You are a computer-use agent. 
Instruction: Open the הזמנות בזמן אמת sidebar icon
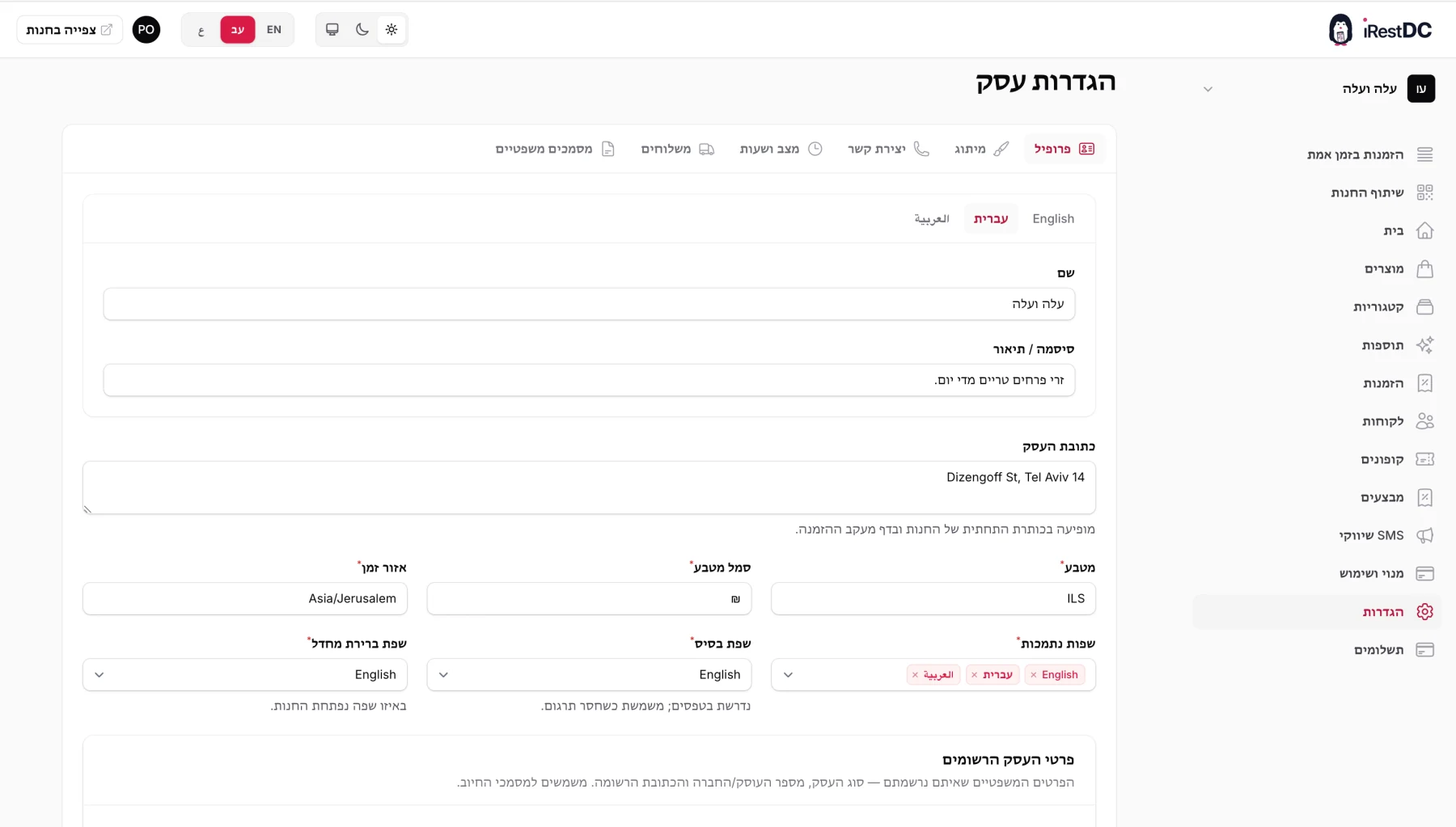(1424, 154)
